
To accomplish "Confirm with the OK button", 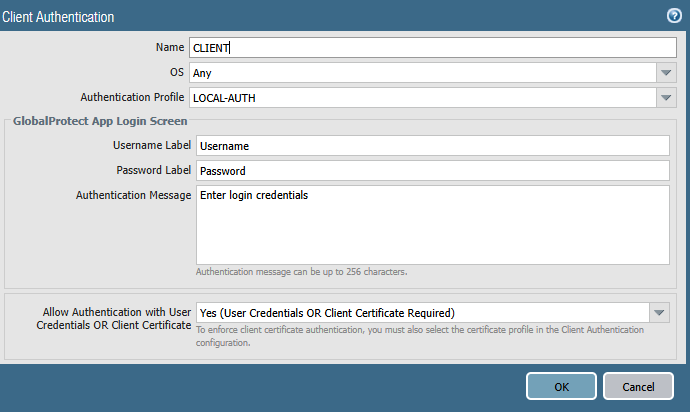I will tap(561, 386).
